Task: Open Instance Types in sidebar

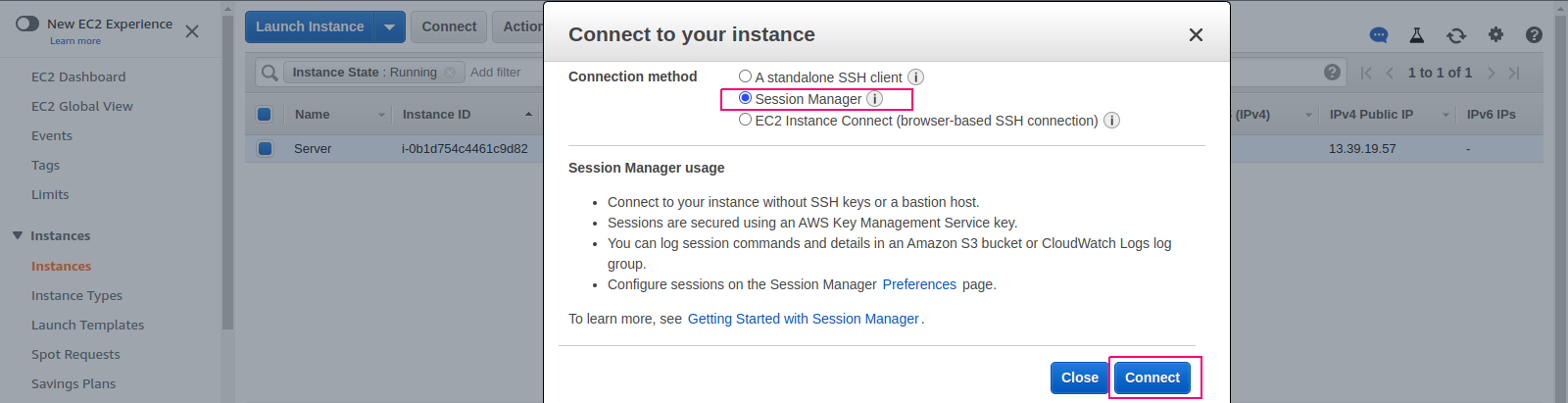Action: (x=76, y=295)
